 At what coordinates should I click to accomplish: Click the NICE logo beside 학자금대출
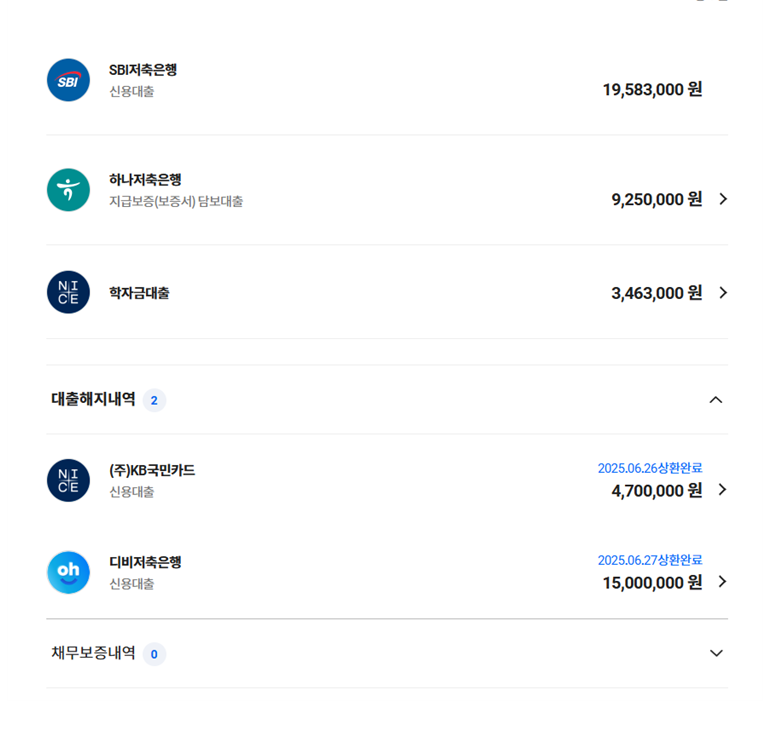pos(68,292)
